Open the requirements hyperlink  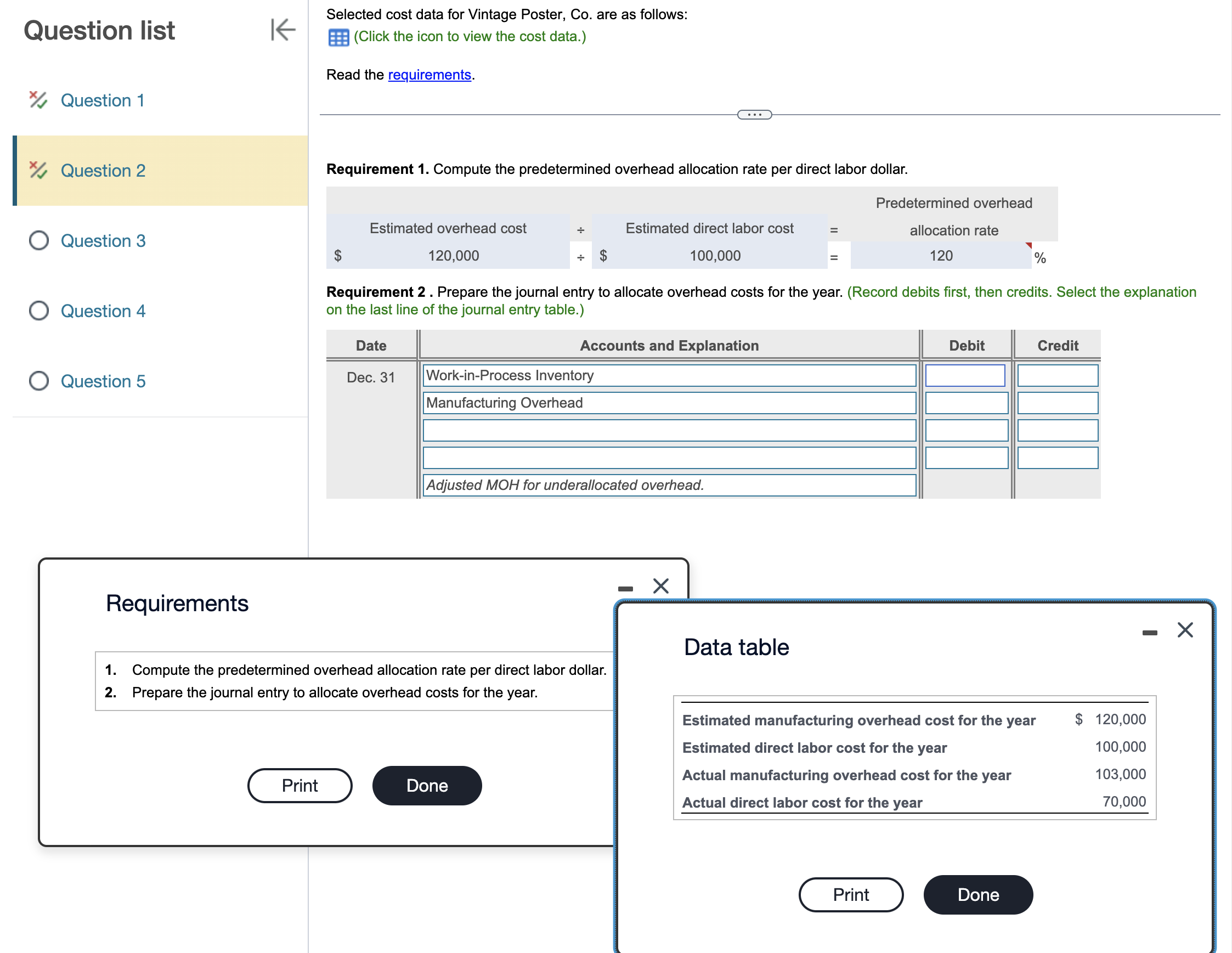coord(429,75)
